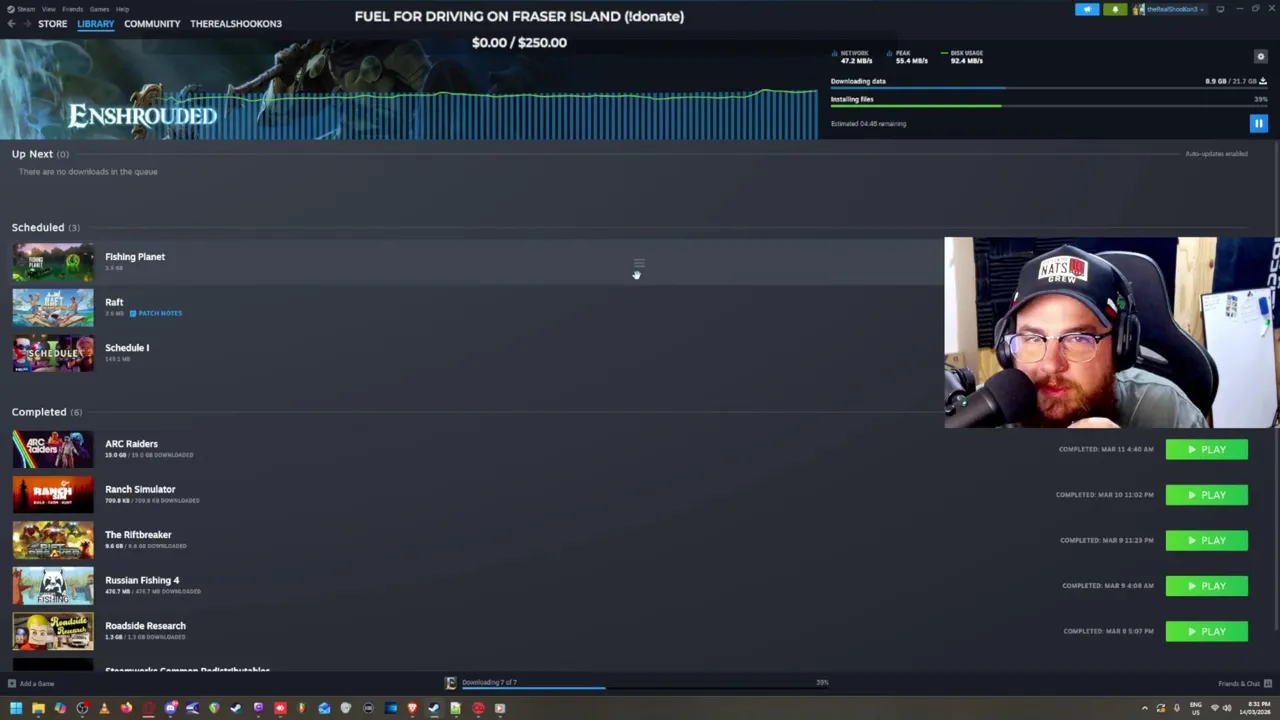Open the Games menu
The image size is (1280, 720).
[x=99, y=9]
